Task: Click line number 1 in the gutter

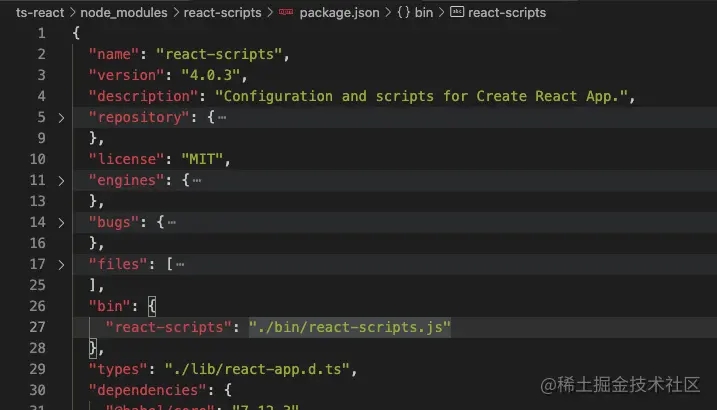Action: [x=42, y=33]
